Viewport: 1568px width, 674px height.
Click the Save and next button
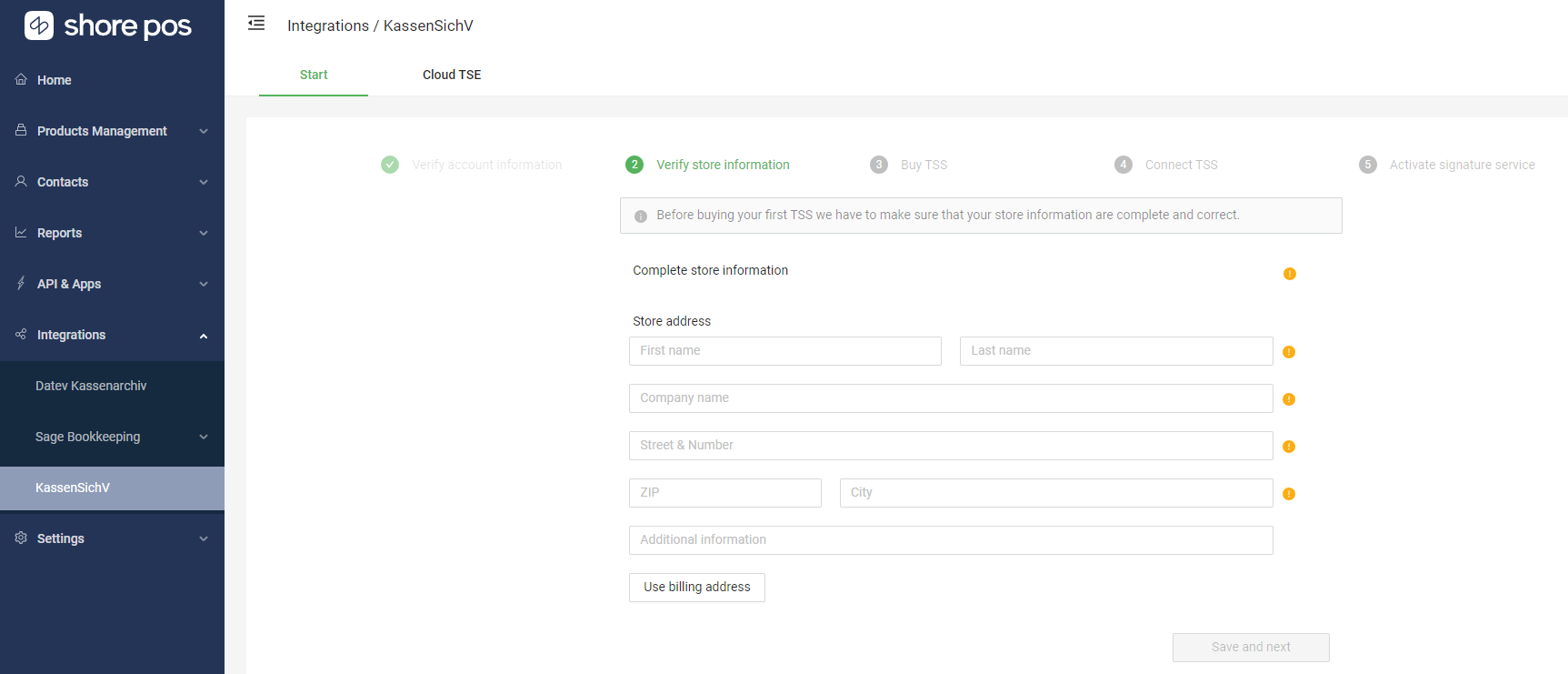point(1251,648)
